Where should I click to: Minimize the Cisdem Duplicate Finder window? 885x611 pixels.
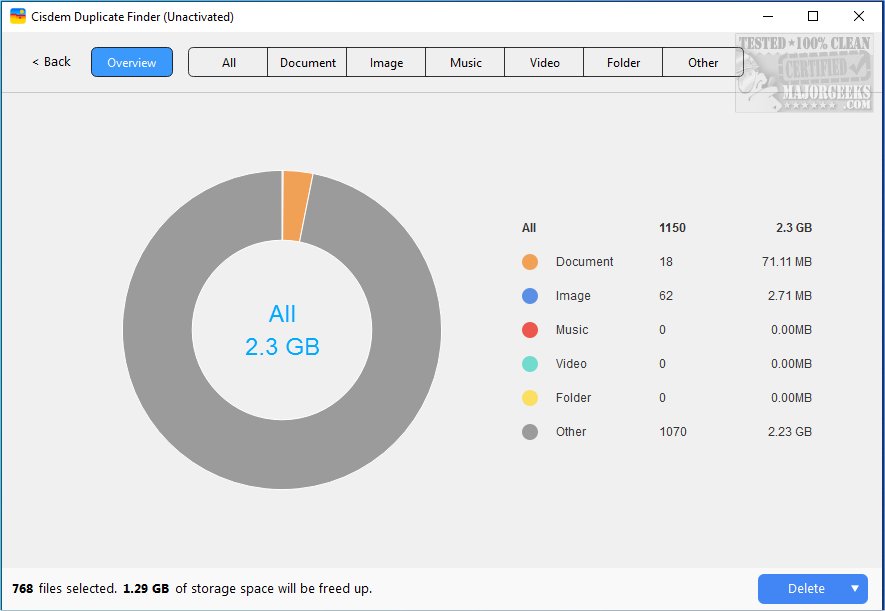click(x=768, y=16)
